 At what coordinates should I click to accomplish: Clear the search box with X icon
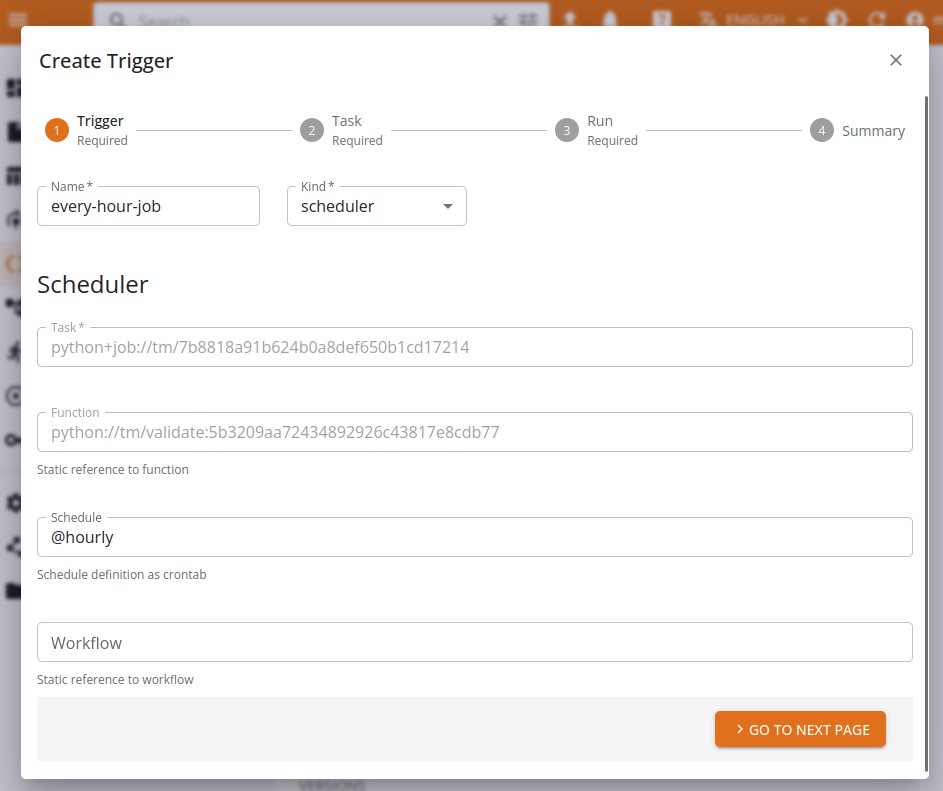tap(501, 19)
